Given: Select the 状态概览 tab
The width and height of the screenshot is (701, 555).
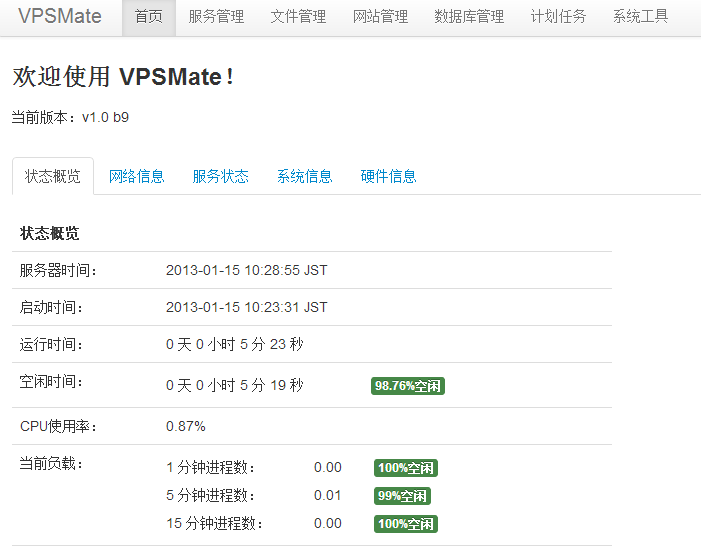Looking at the screenshot, I should pyautogui.click(x=53, y=176).
